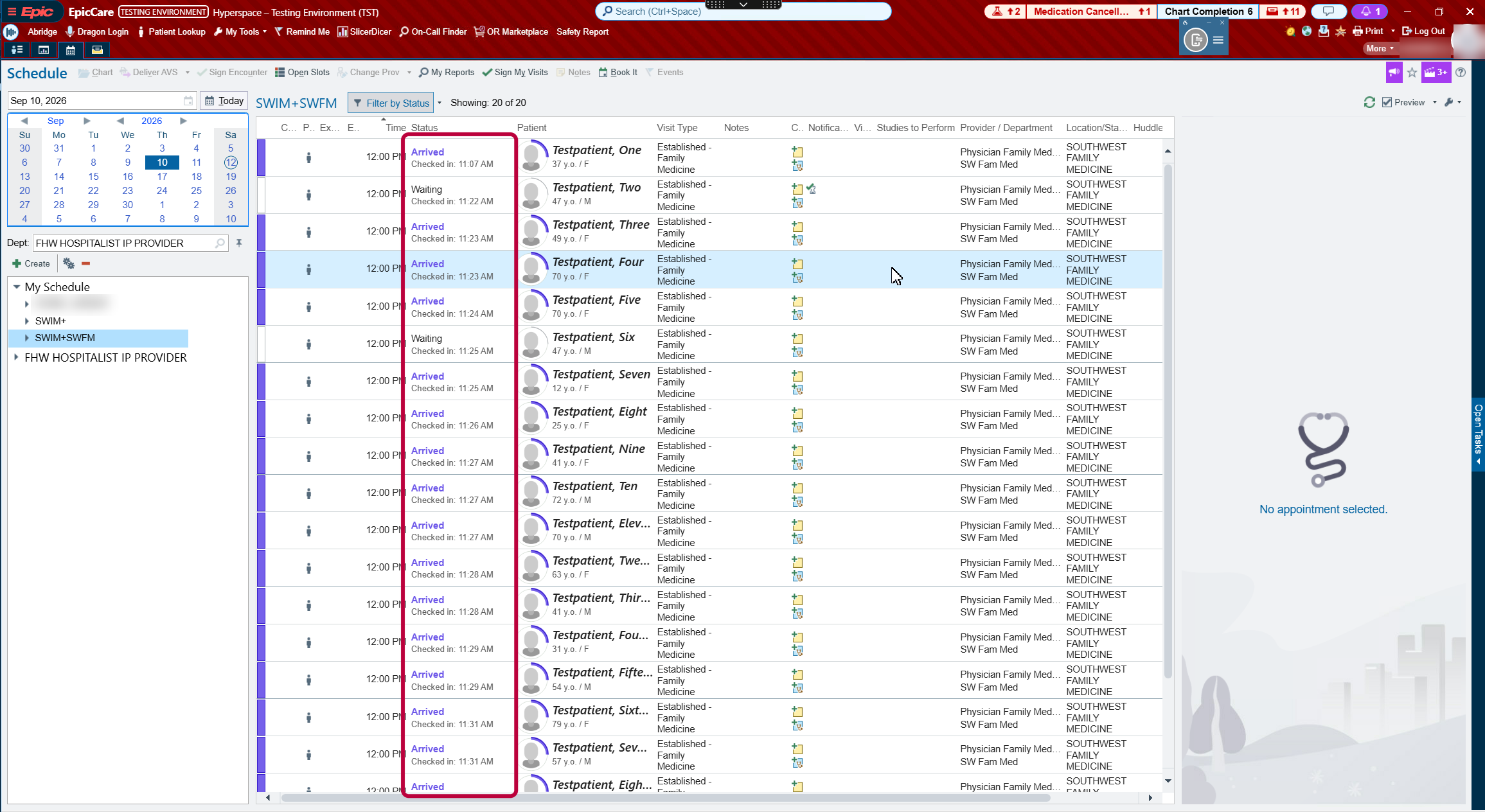
Task: Open My Reports from the toolbar
Action: pos(446,73)
